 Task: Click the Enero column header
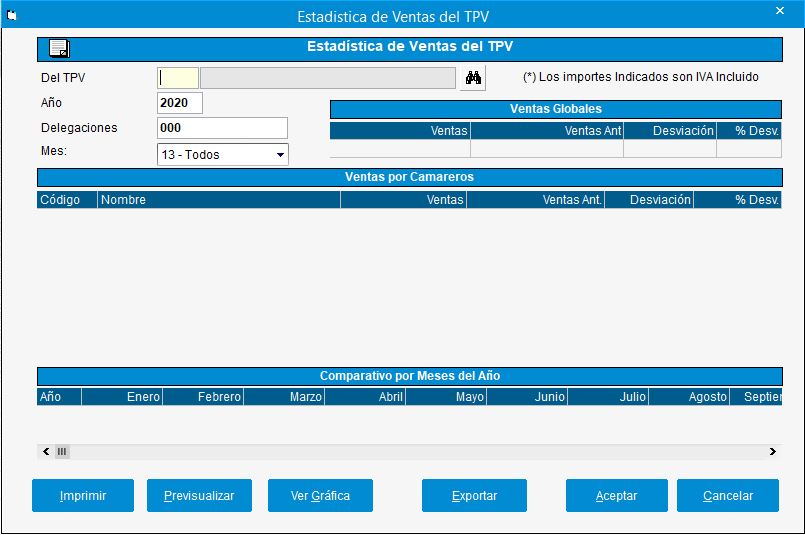click(122, 396)
